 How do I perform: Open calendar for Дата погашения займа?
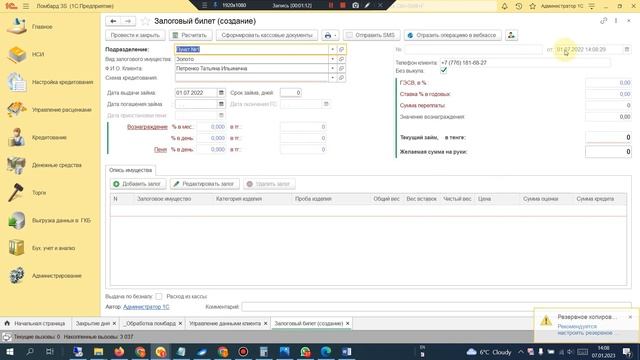tap(221, 104)
